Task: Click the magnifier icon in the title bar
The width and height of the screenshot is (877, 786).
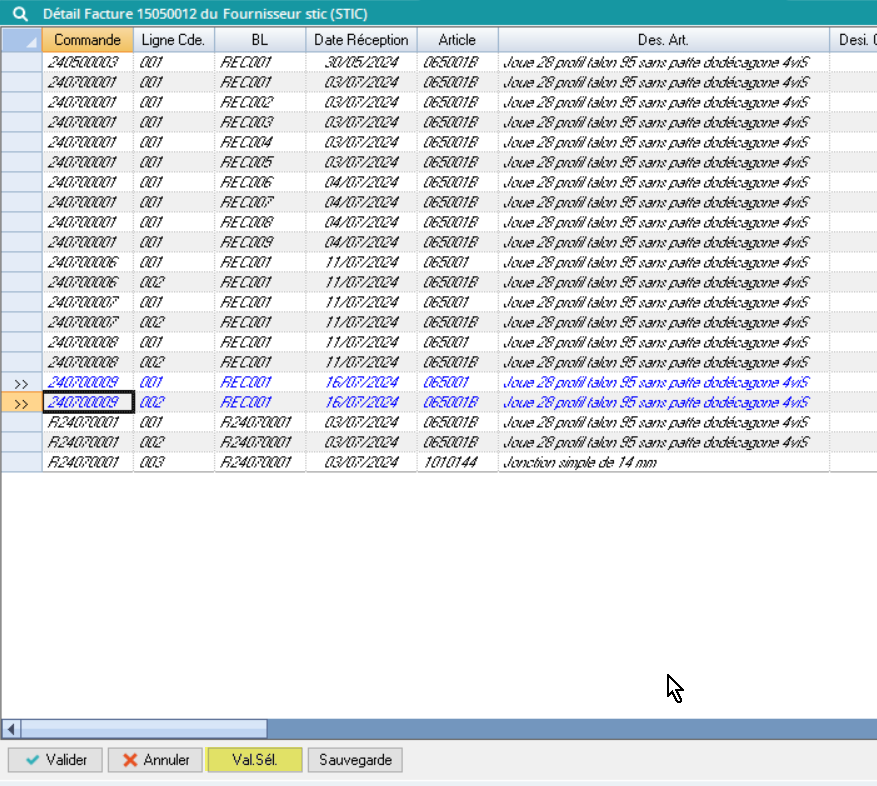Action: (x=18, y=14)
